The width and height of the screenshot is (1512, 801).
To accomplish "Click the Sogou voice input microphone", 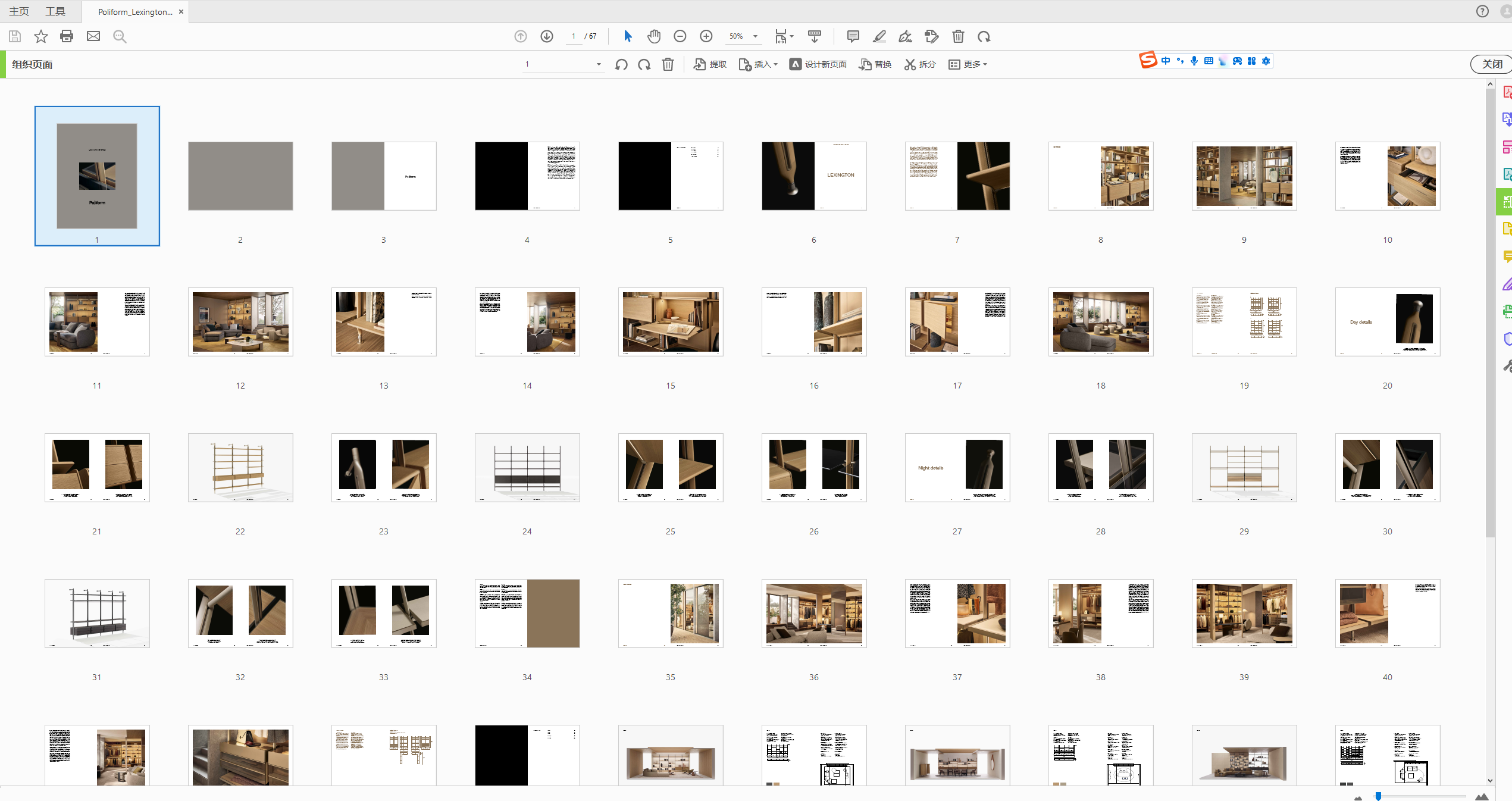I will click(x=1194, y=61).
